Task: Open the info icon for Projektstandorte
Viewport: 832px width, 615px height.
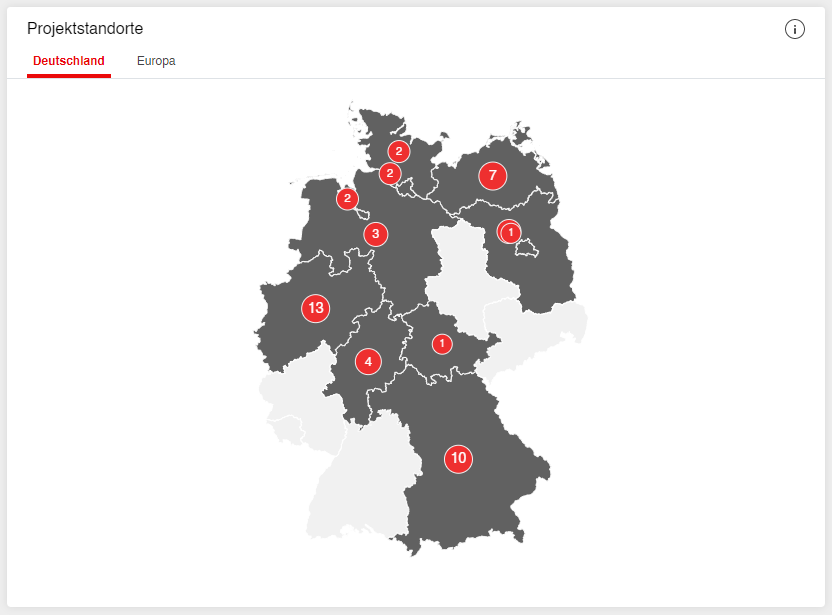Action: (x=795, y=29)
